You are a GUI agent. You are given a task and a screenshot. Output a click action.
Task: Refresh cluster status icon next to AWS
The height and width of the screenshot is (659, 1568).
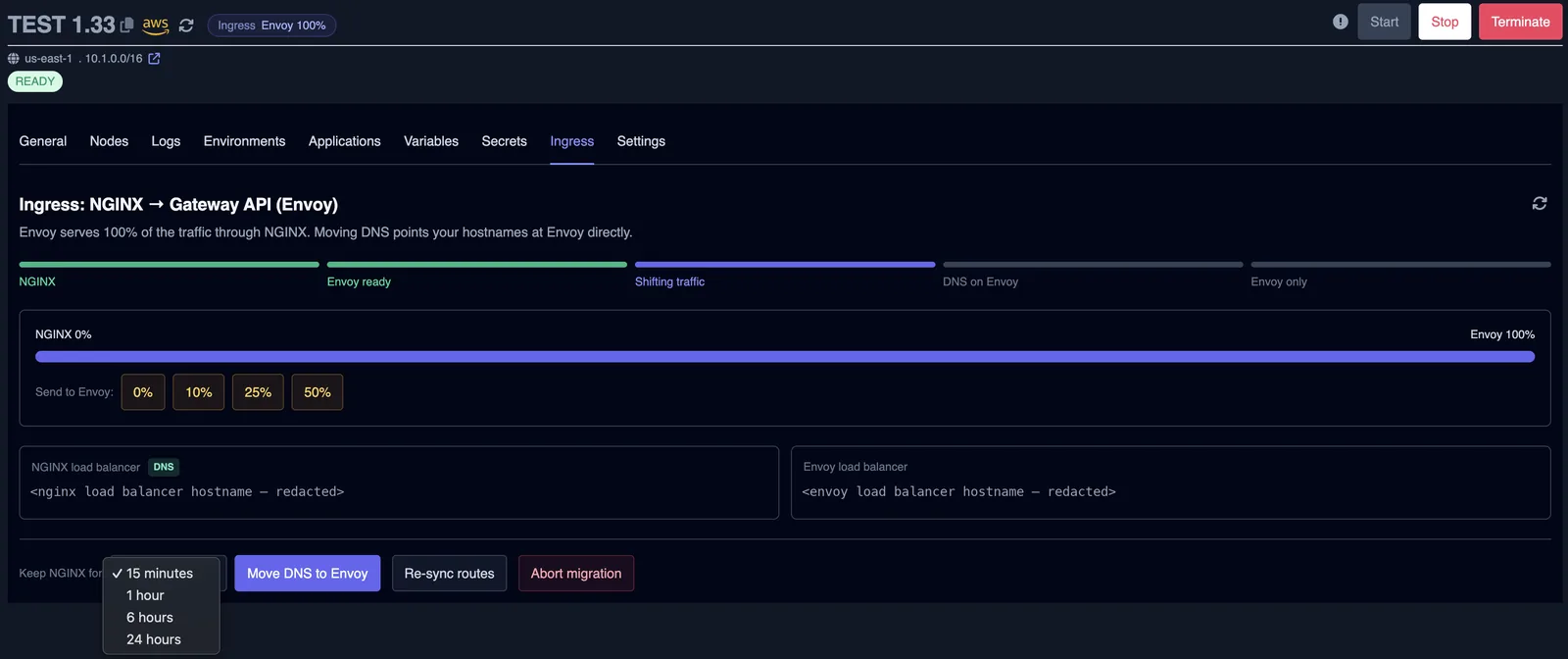pos(186,25)
